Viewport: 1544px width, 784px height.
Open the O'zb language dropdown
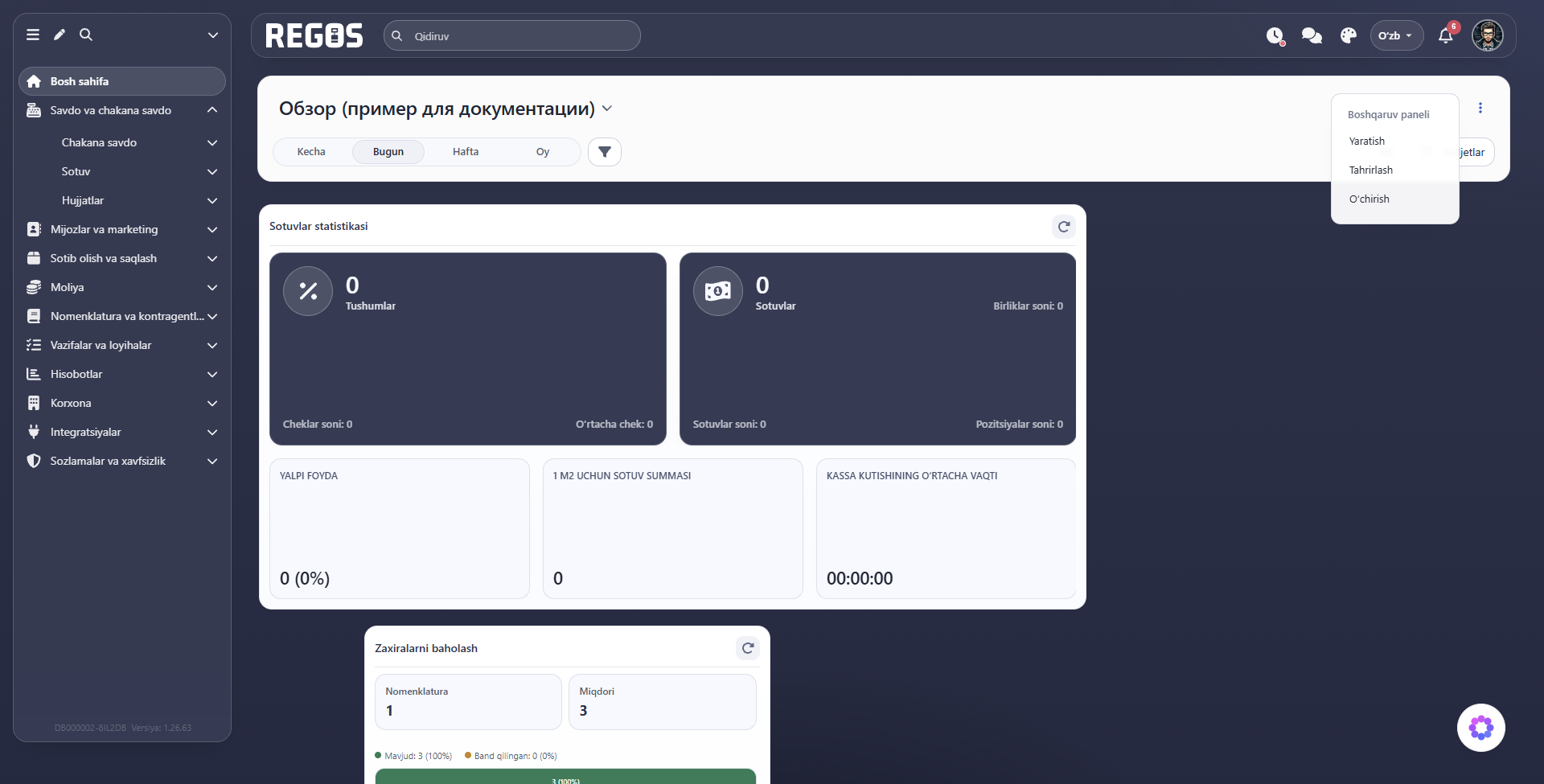[x=1397, y=35]
